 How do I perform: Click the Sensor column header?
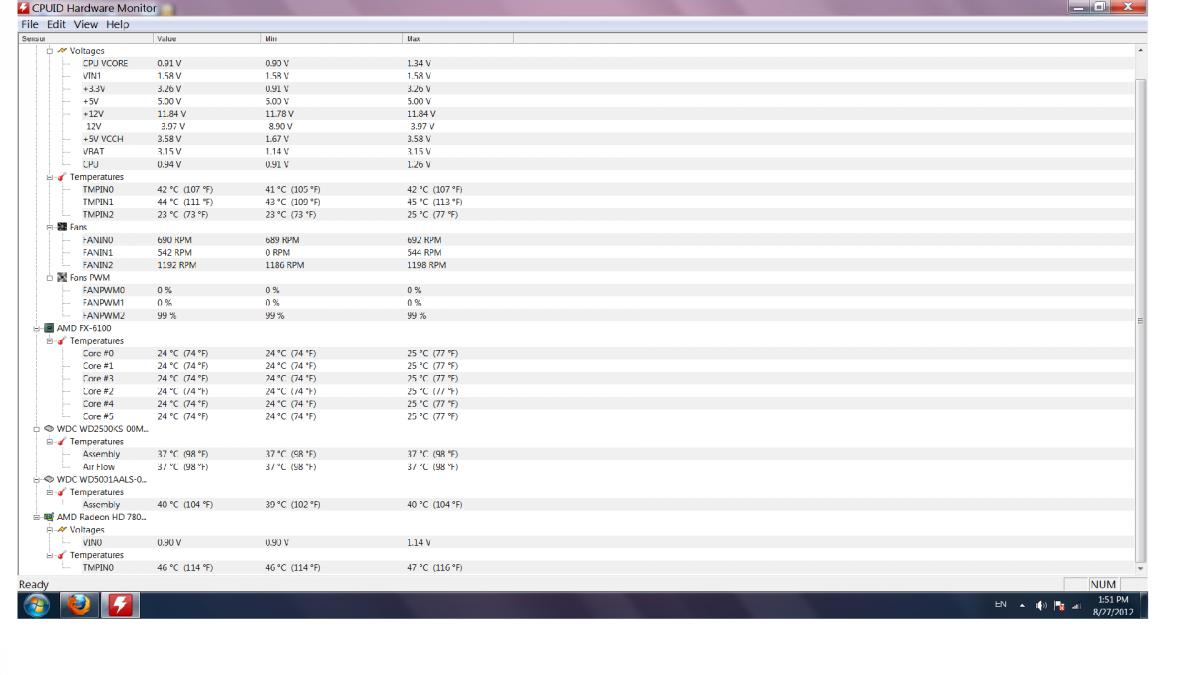coord(86,38)
